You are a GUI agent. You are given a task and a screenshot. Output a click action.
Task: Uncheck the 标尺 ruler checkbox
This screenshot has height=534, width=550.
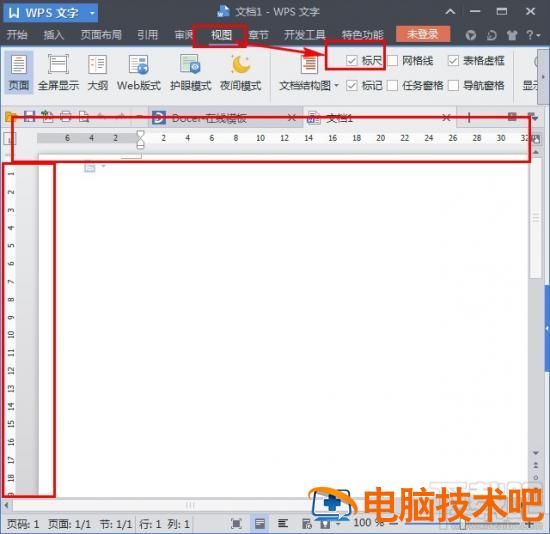(x=351, y=61)
